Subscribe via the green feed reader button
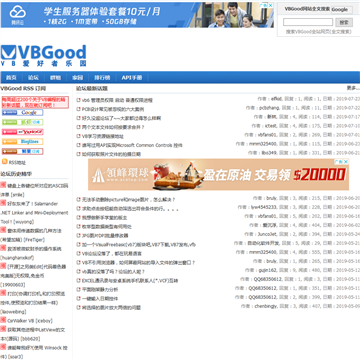Viewport: 360px width, 360px height. point(22,122)
